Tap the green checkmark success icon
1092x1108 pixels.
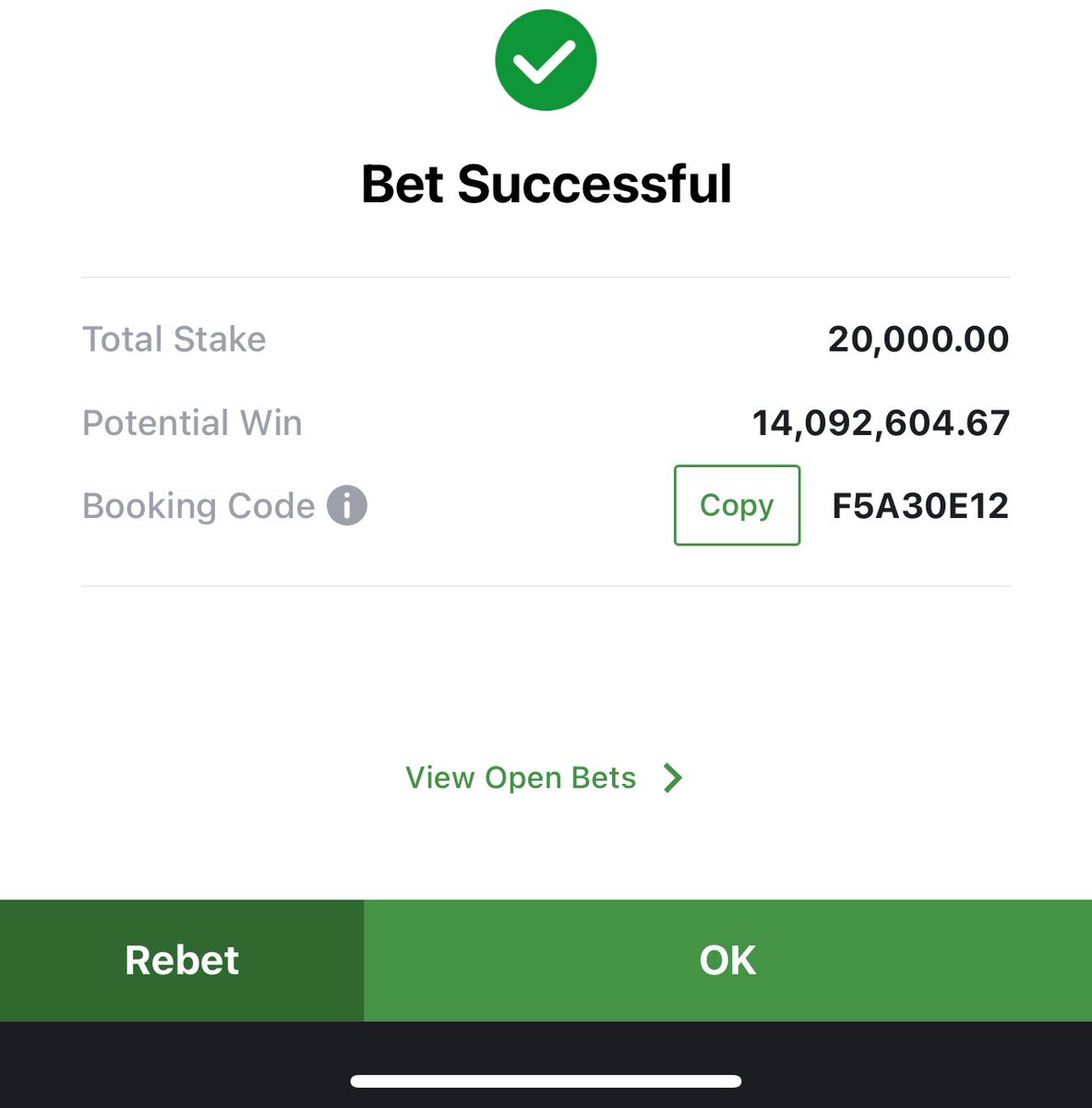pyautogui.click(x=546, y=60)
